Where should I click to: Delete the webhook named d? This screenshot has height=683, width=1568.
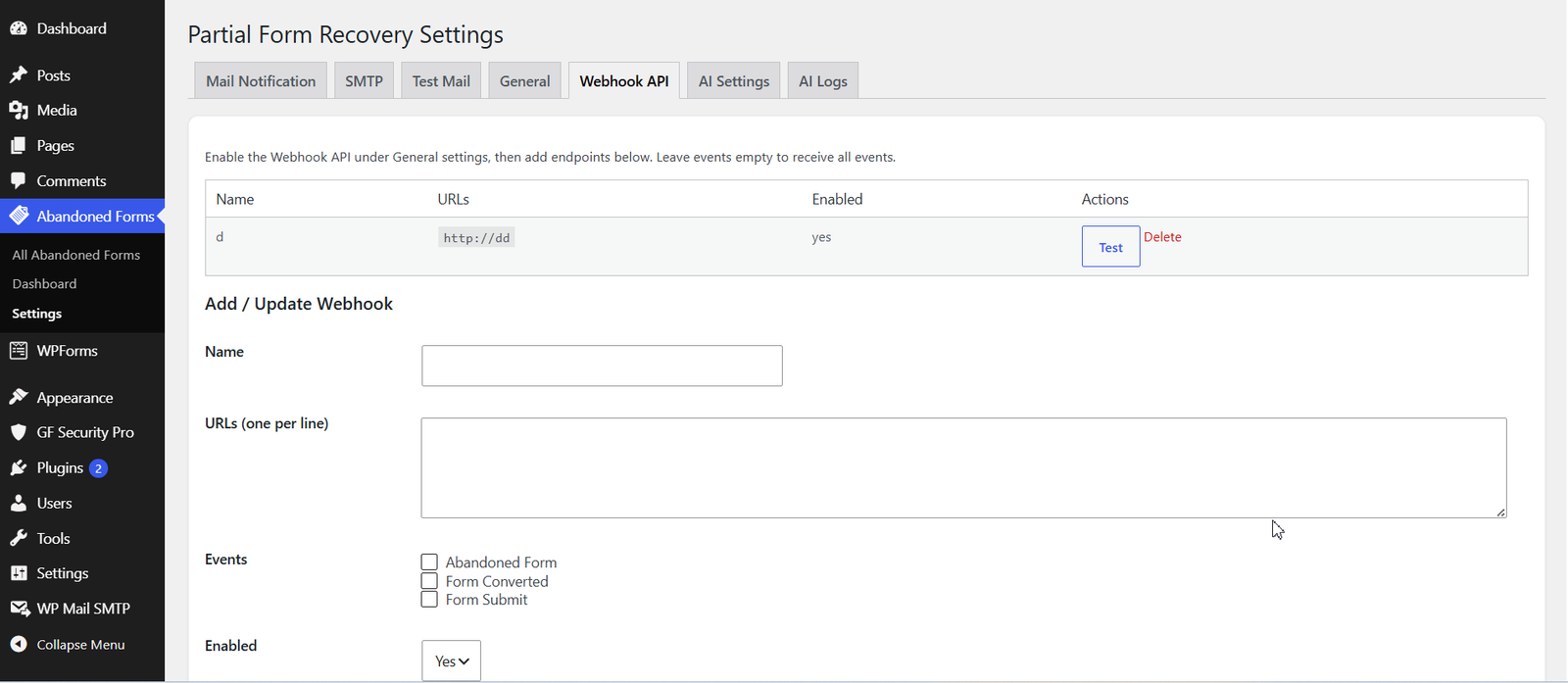tap(1162, 237)
